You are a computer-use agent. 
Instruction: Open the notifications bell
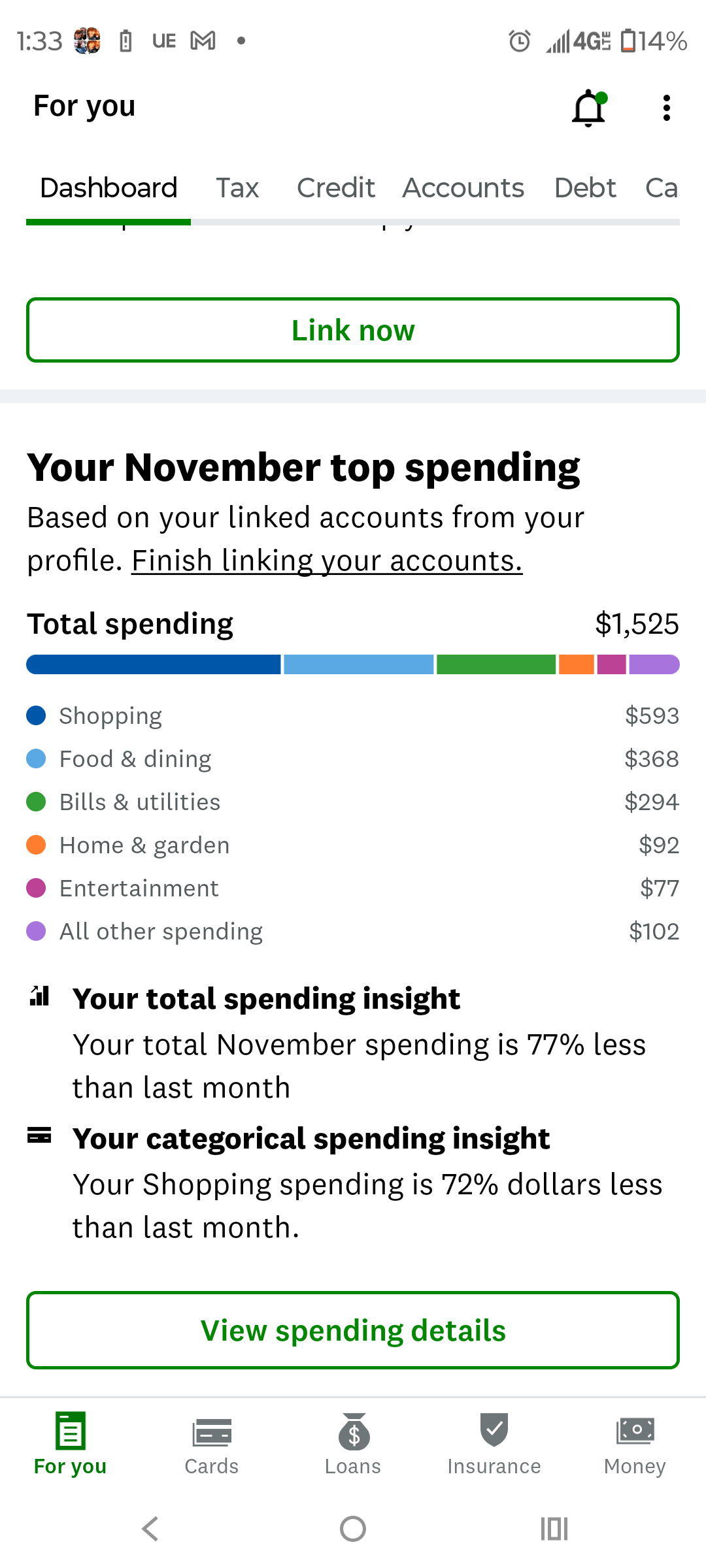tap(588, 108)
